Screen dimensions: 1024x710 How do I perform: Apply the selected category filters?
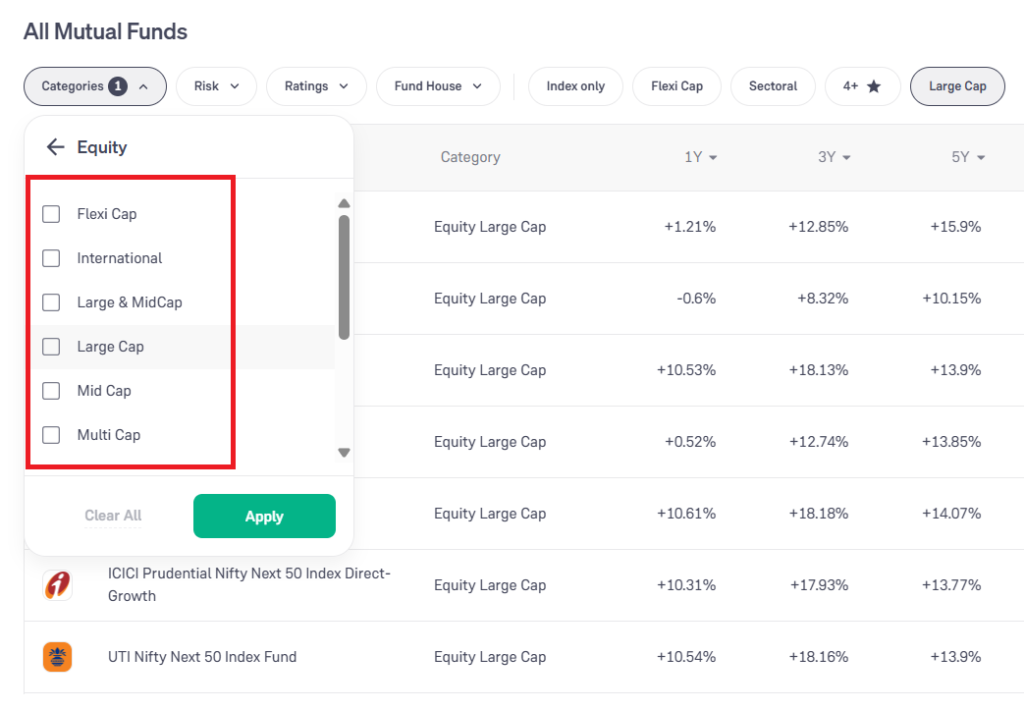[x=264, y=516]
